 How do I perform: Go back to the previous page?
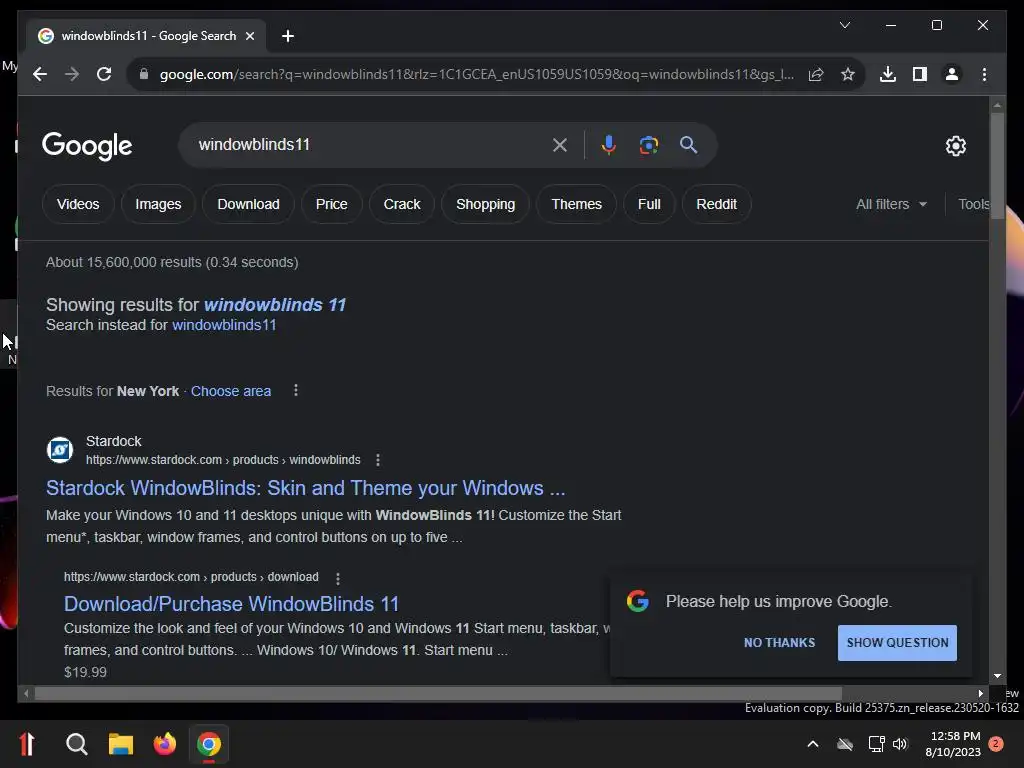click(40, 74)
